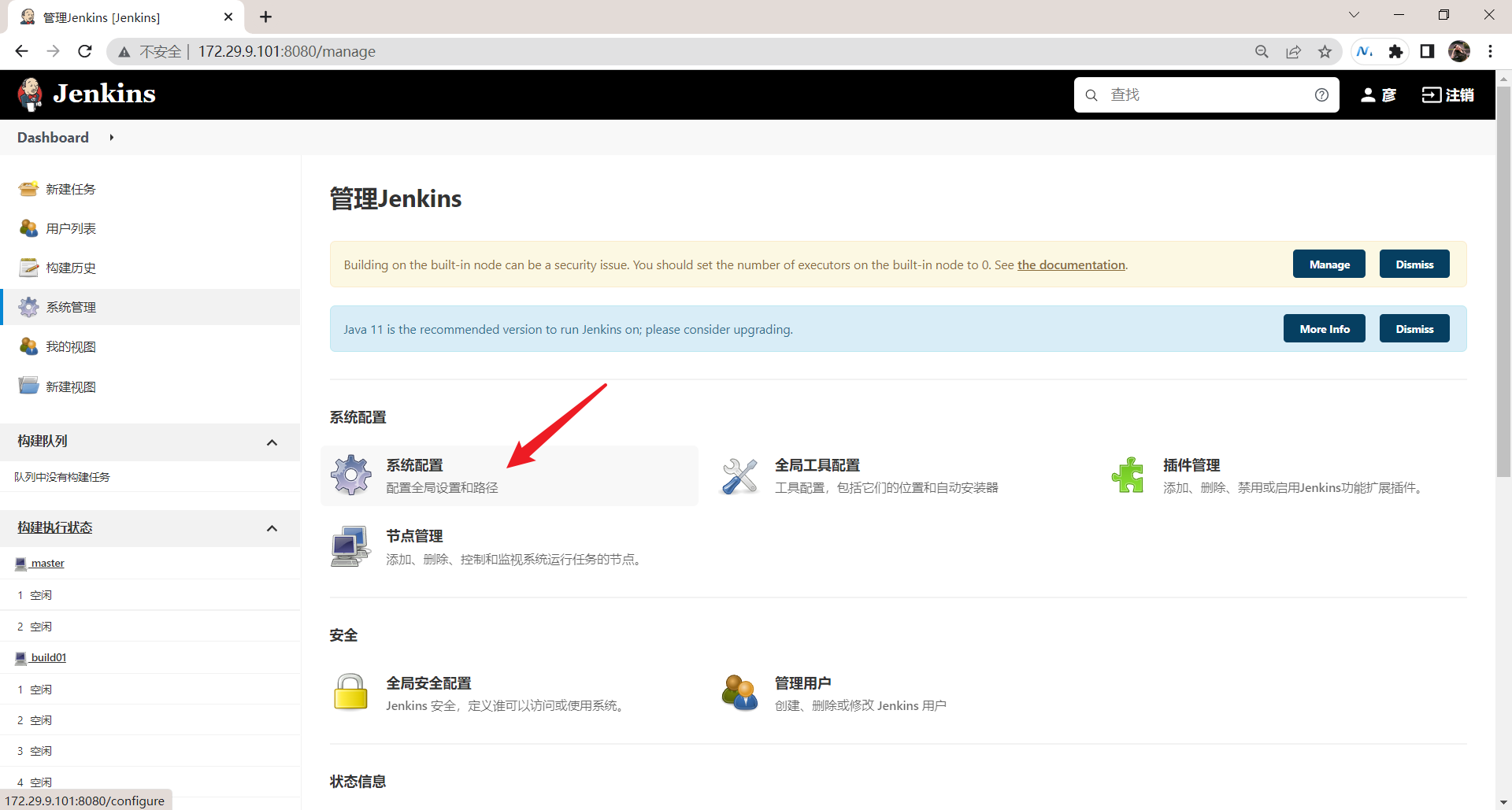Open 全局安全配置 link

click(x=428, y=683)
